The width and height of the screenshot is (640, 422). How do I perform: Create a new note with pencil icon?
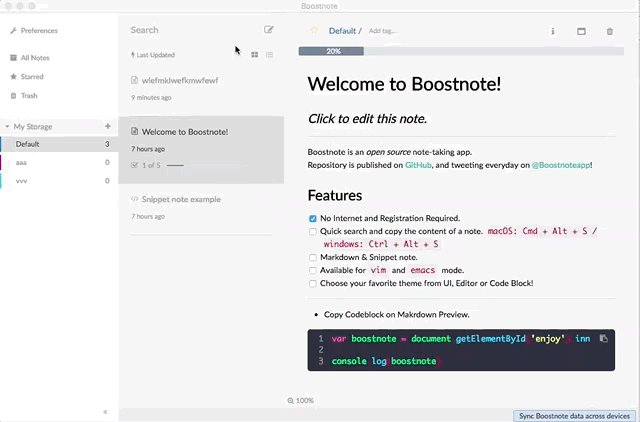pyautogui.click(x=269, y=29)
